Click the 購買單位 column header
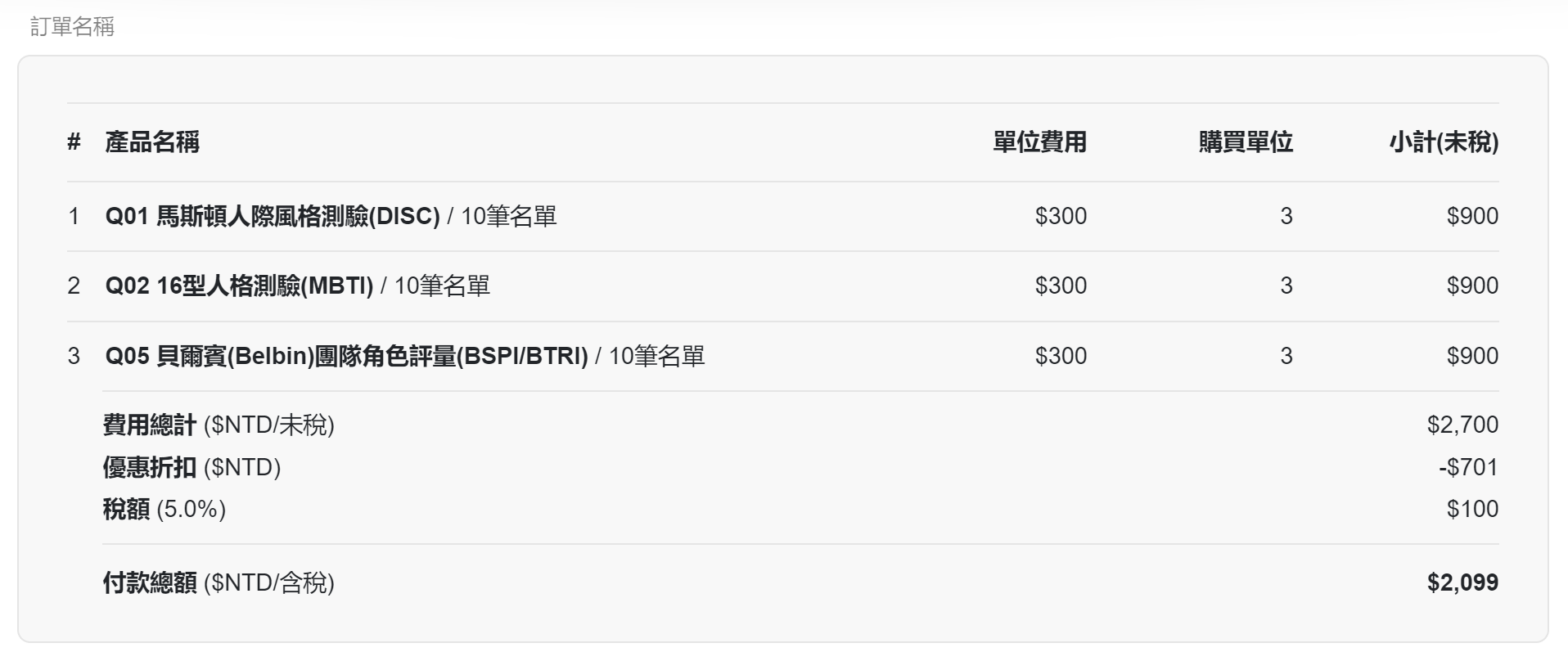The height and width of the screenshot is (661, 1568). pos(1246,142)
